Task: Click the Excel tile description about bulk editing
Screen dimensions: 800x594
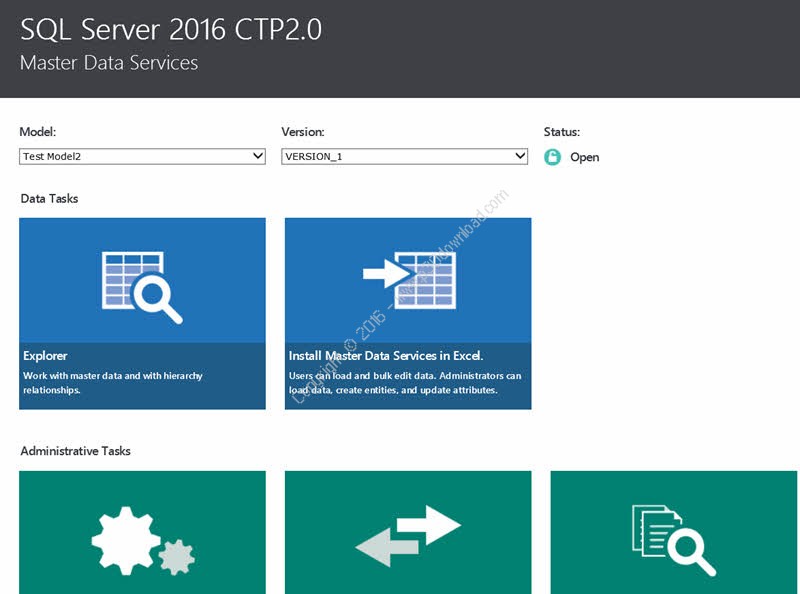Action: [404, 383]
